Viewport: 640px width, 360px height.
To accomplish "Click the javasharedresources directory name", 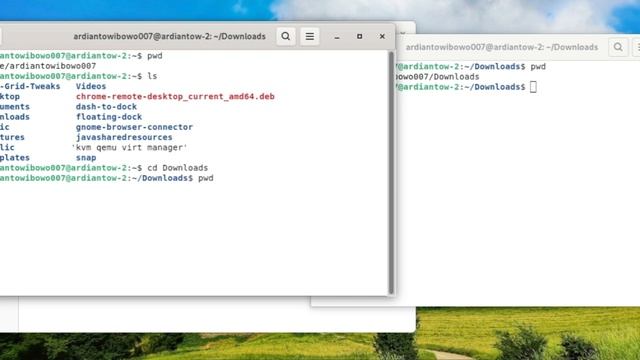I will pos(124,138).
